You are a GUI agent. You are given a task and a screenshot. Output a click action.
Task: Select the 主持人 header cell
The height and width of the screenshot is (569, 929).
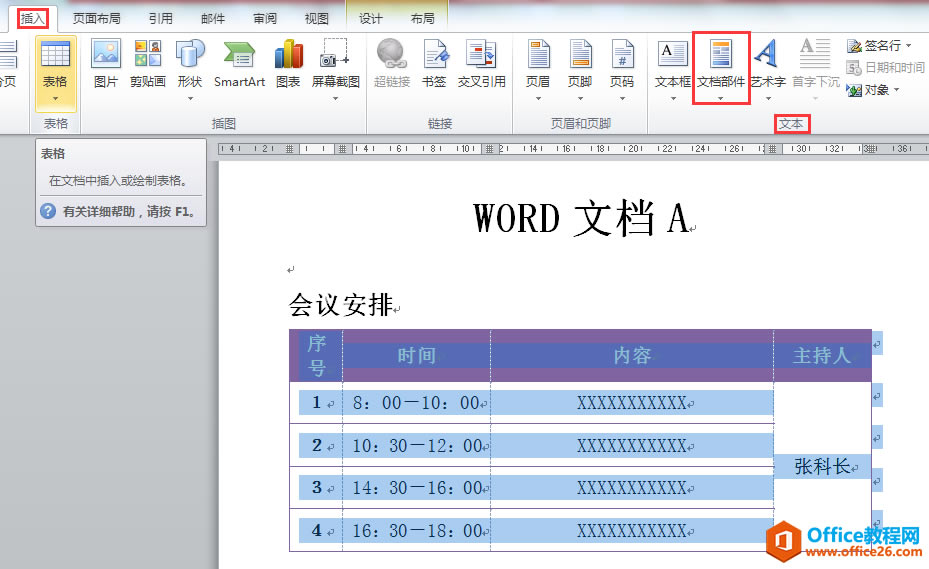pyautogui.click(x=822, y=356)
